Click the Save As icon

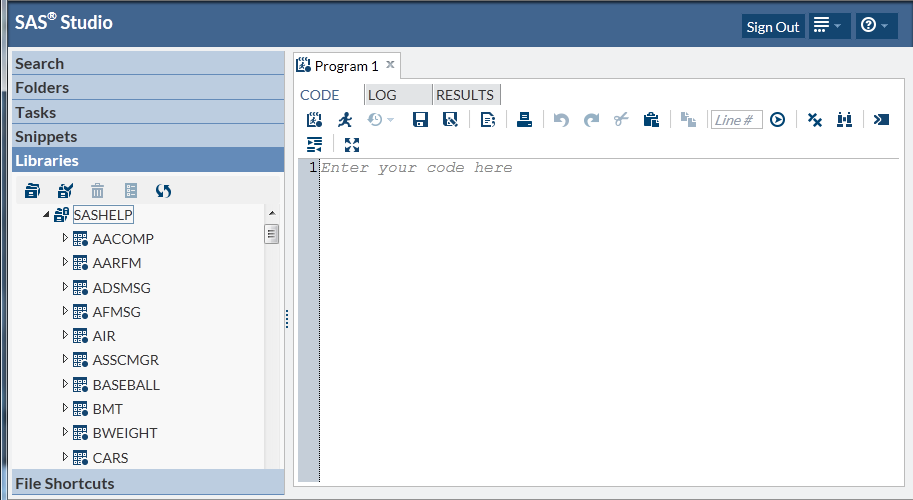click(x=450, y=120)
